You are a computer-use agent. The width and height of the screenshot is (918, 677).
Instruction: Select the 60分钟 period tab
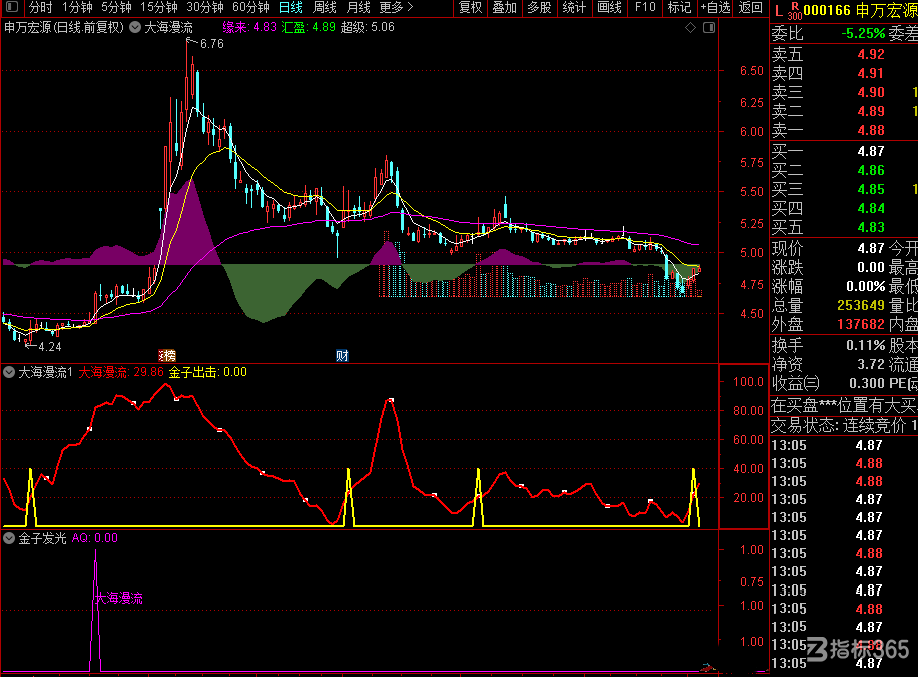pos(251,8)
